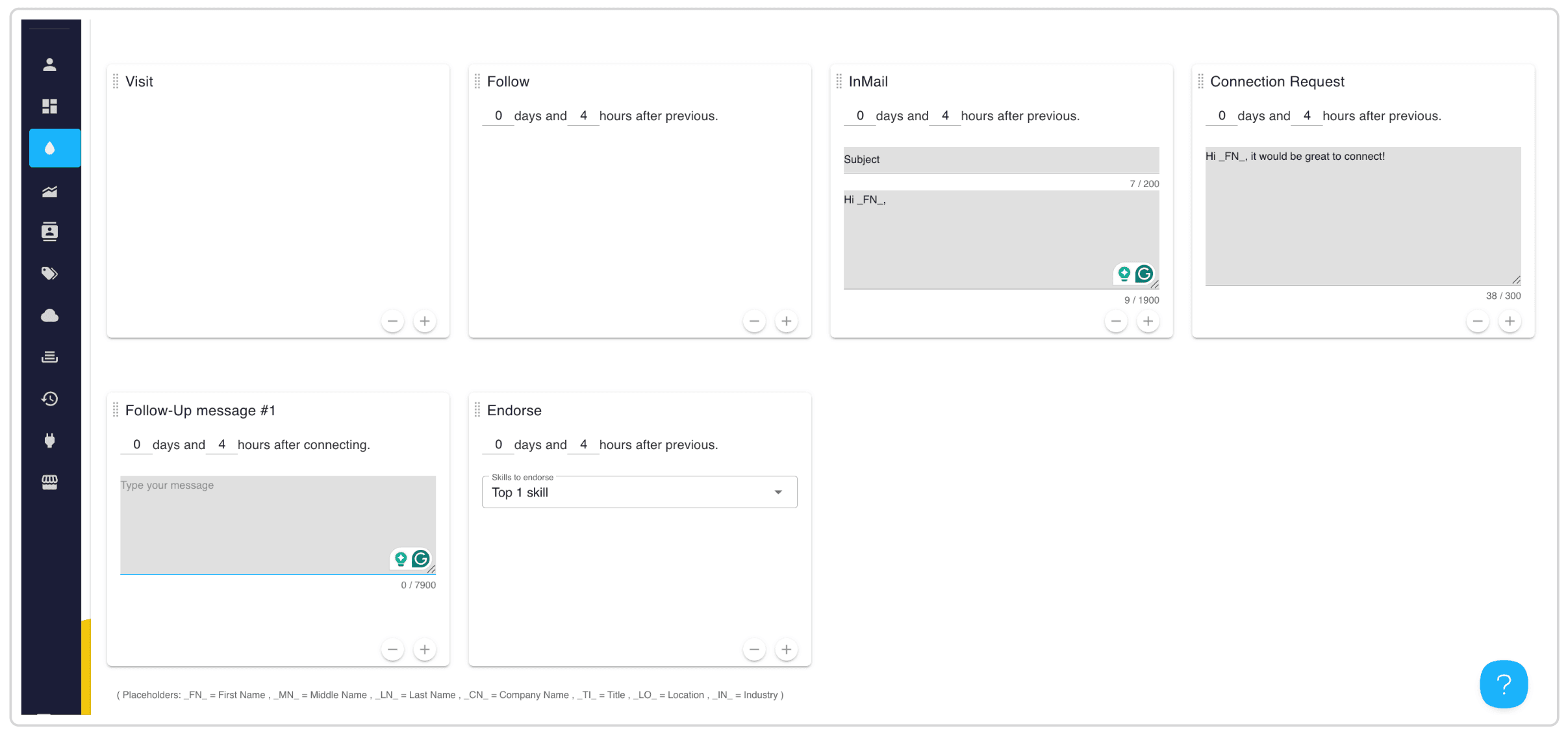Open the analytics chart sidebar icon
1568x737 pixels.
(x=50, y=191)
